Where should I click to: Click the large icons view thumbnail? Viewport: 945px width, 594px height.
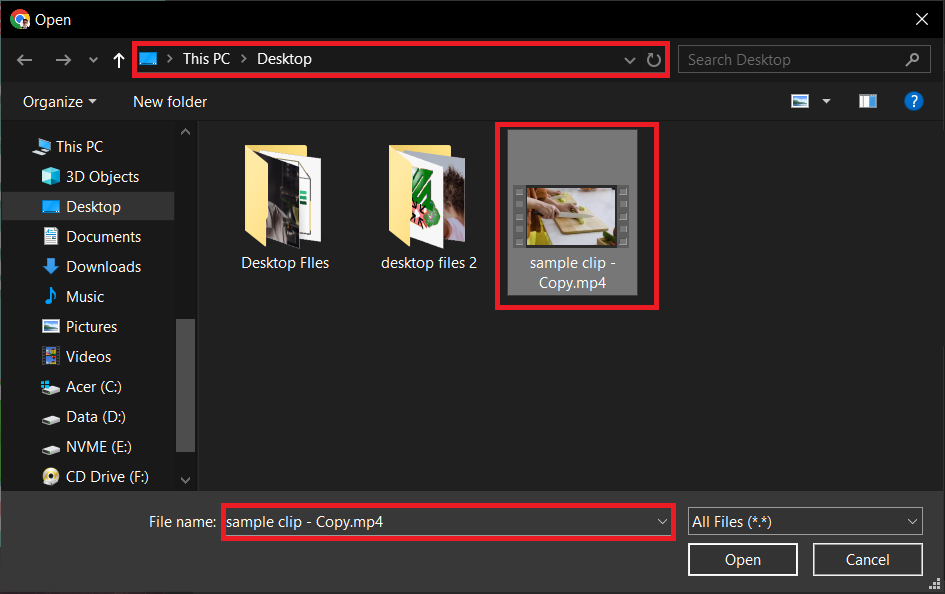click(800, 101)
